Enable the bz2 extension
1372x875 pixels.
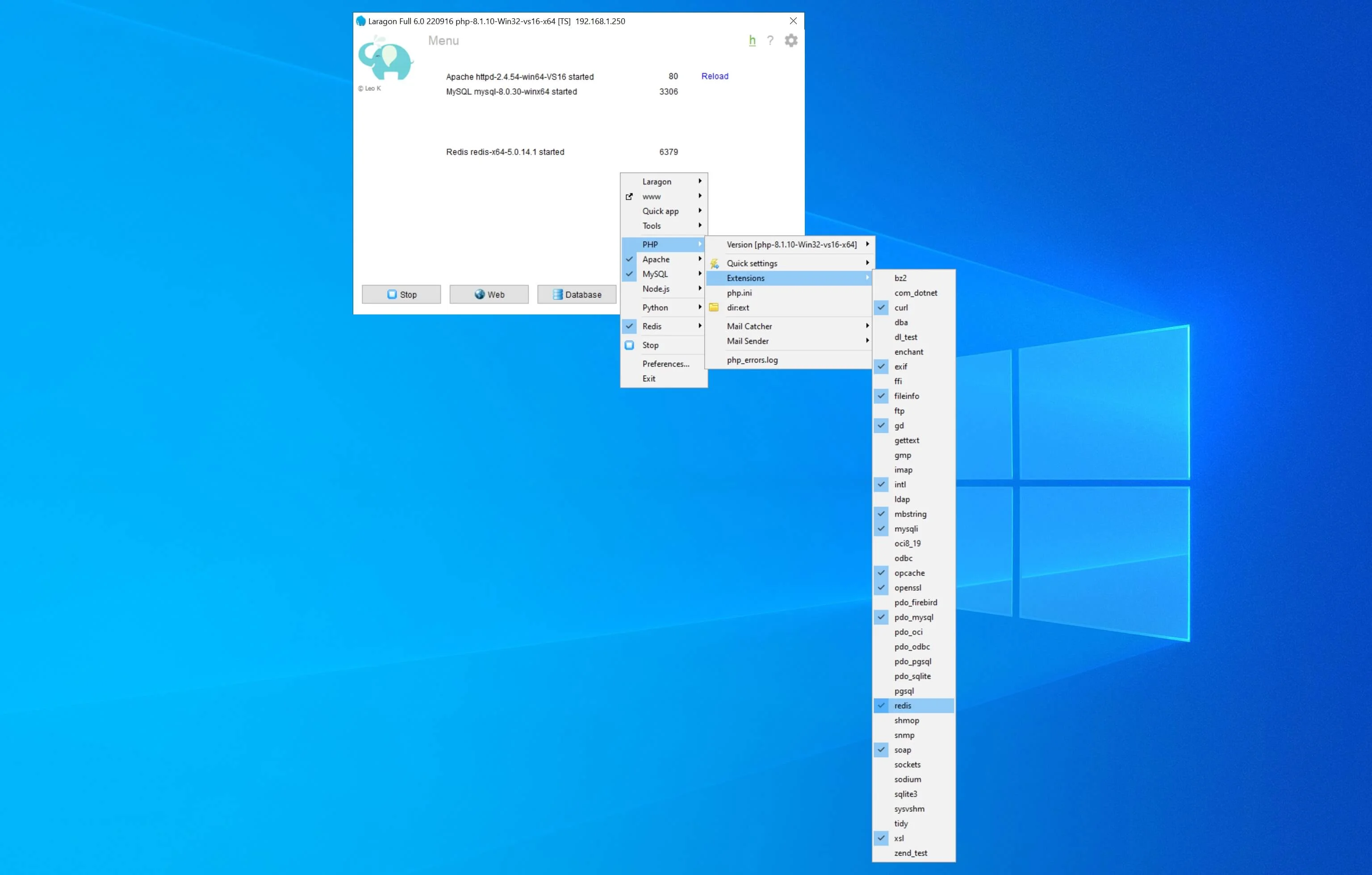(914, 278)
